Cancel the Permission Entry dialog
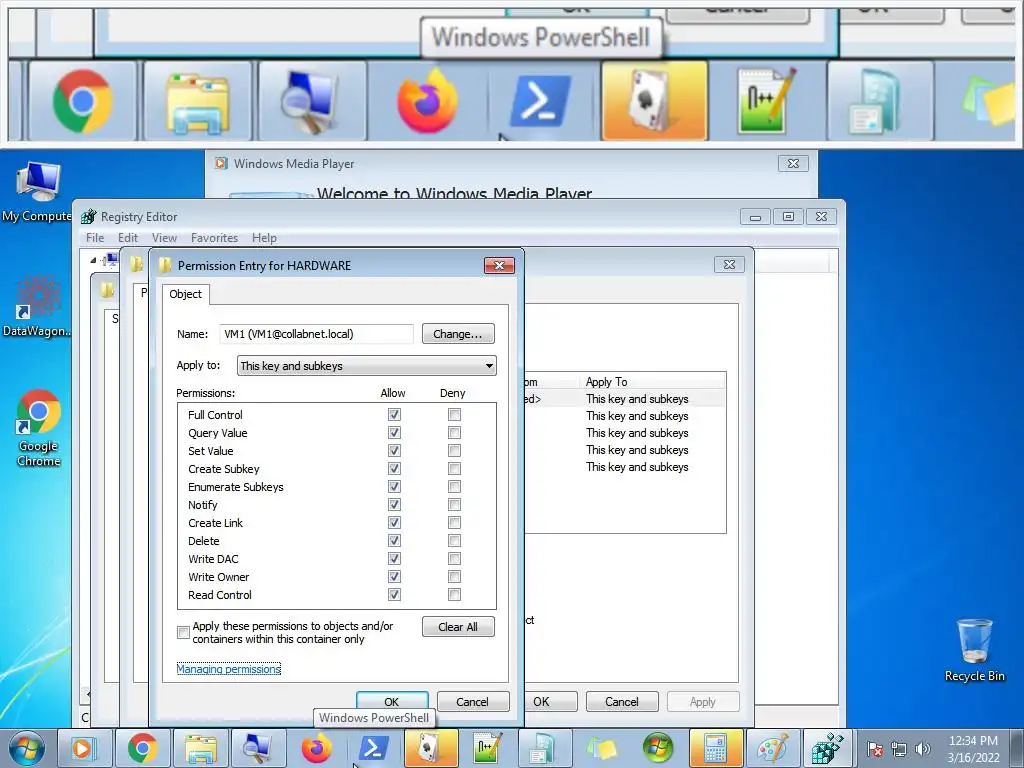Screen dimensions: 1024x768 tap(473, 702)
